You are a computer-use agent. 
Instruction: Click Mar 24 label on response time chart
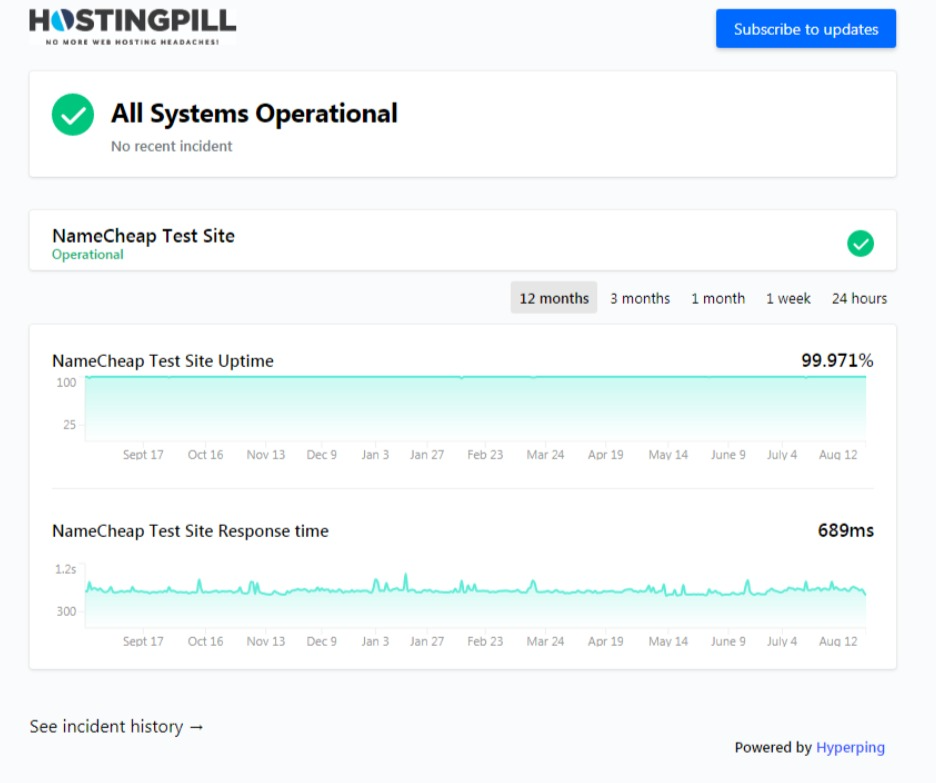[545, 642]
